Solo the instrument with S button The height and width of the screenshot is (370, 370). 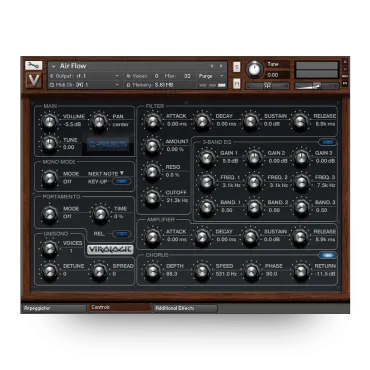point(236,67)
